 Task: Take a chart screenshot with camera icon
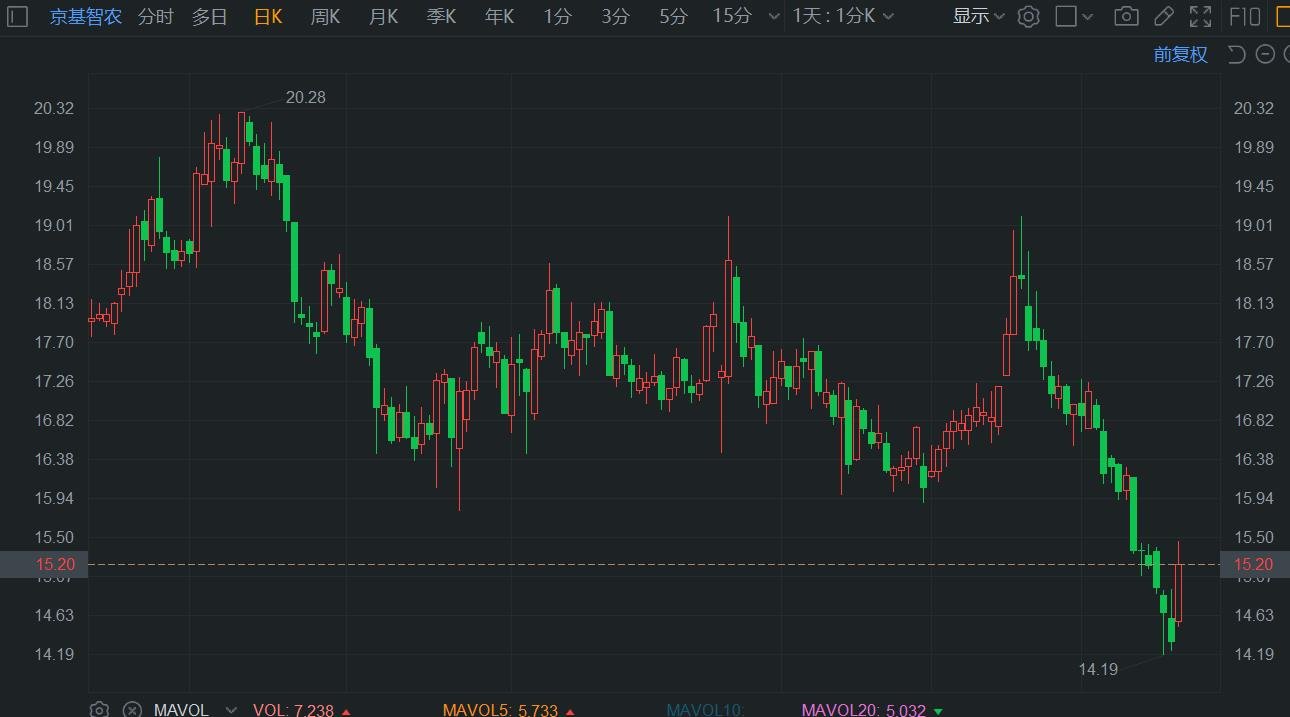(1126, 16)
